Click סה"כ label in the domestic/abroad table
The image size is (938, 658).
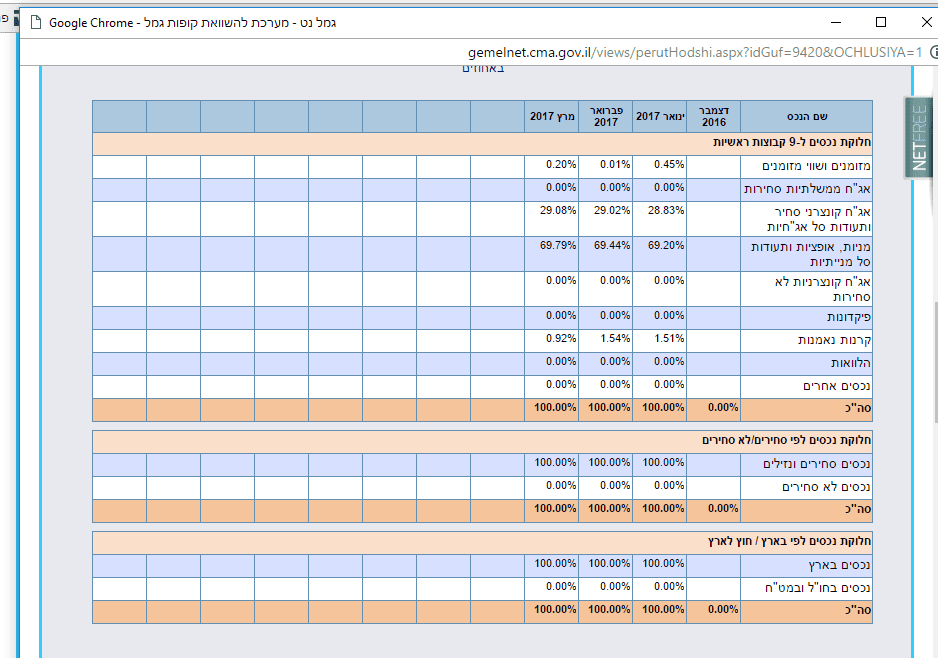(858, 611)
